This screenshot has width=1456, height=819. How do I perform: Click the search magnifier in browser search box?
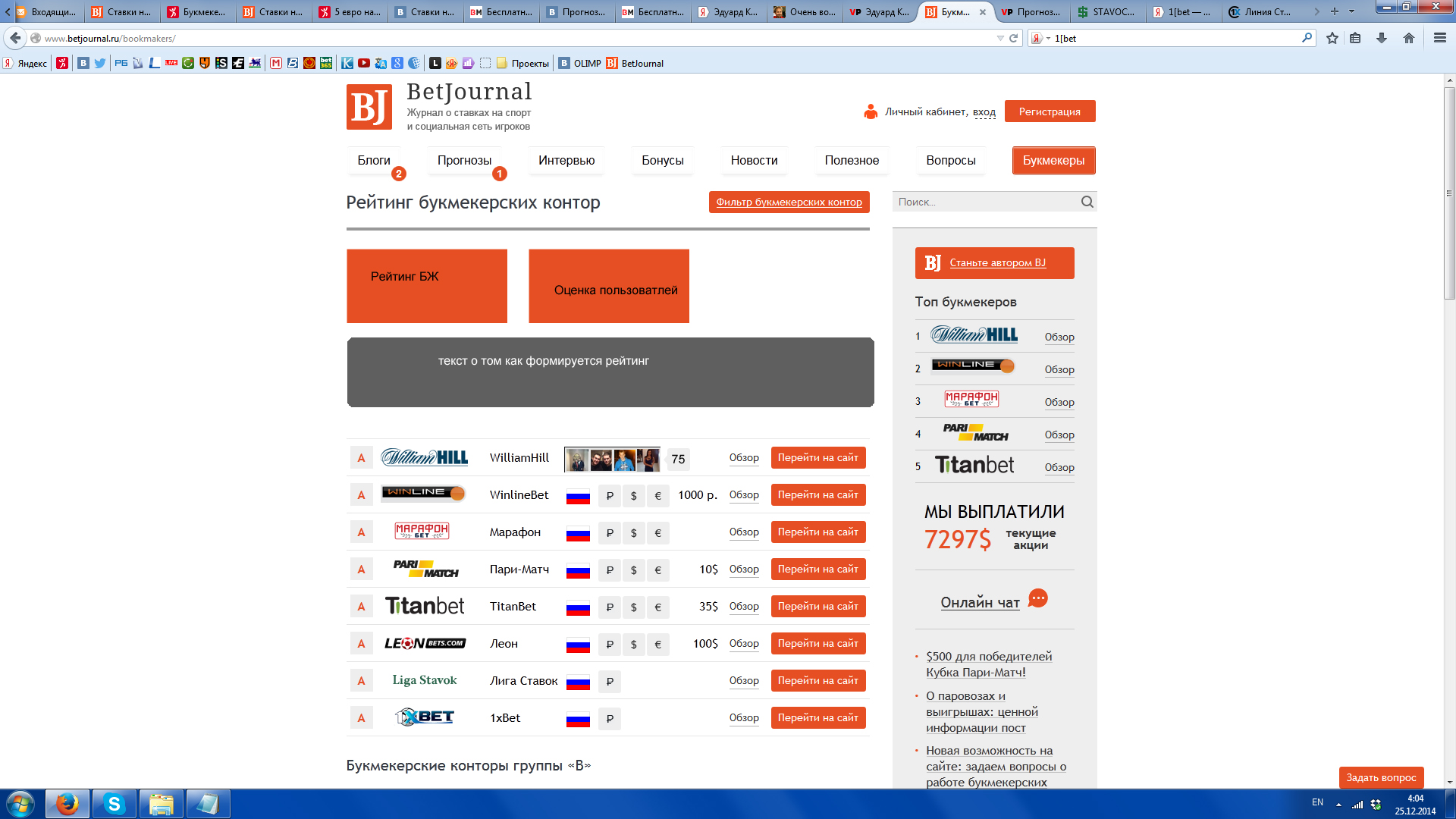1307,37
